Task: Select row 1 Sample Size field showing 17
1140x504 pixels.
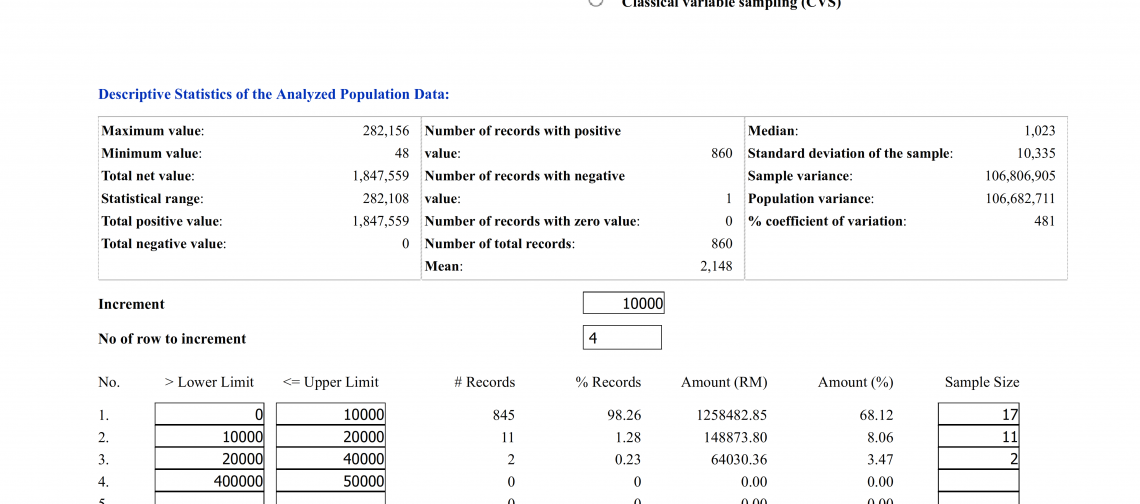Action: (979, 415)
